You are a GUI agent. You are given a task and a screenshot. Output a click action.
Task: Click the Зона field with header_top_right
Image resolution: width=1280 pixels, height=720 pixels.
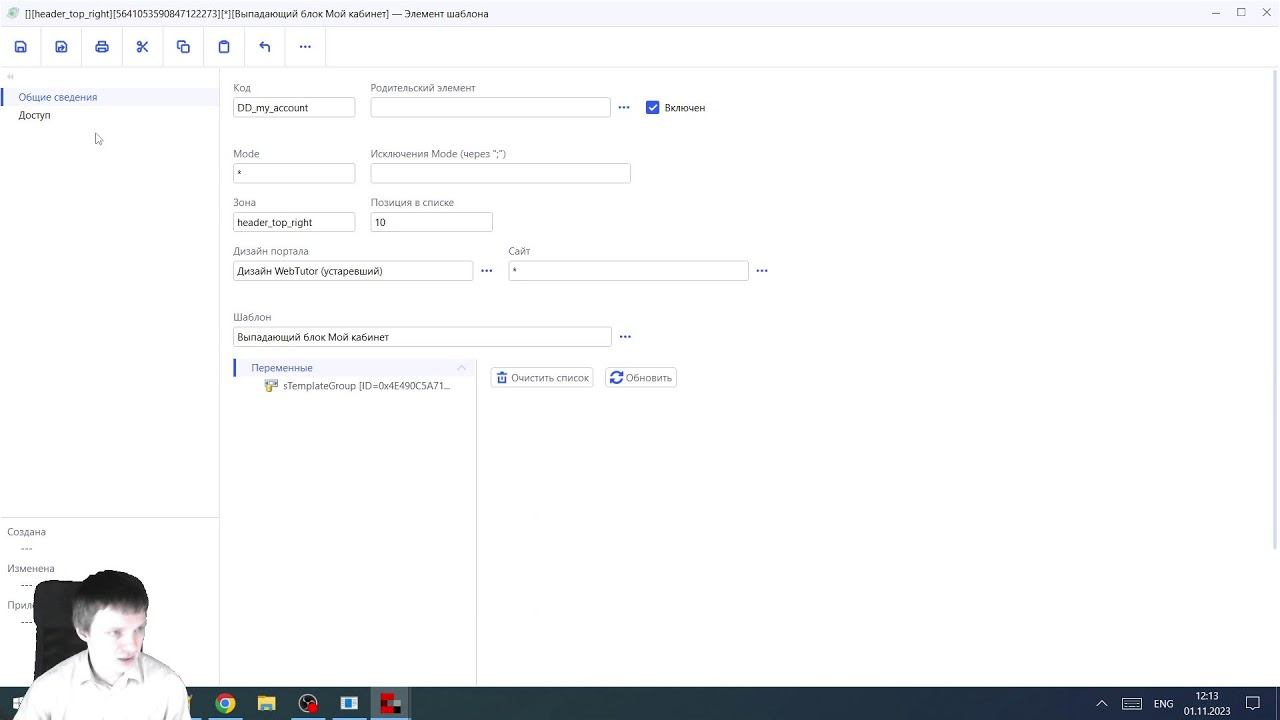[294, 222]
